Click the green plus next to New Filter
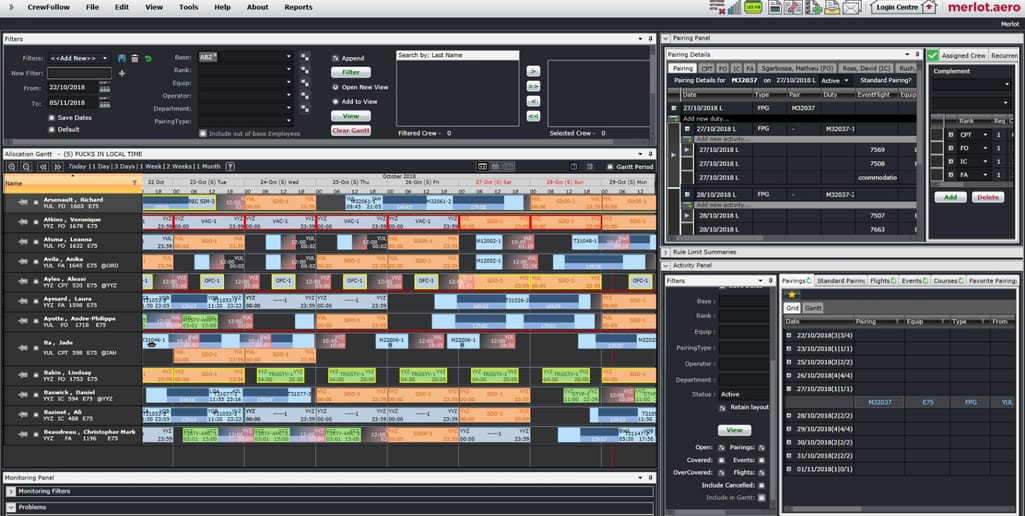This screenshot has height=516, width=1025. click(x=122, y=73)
